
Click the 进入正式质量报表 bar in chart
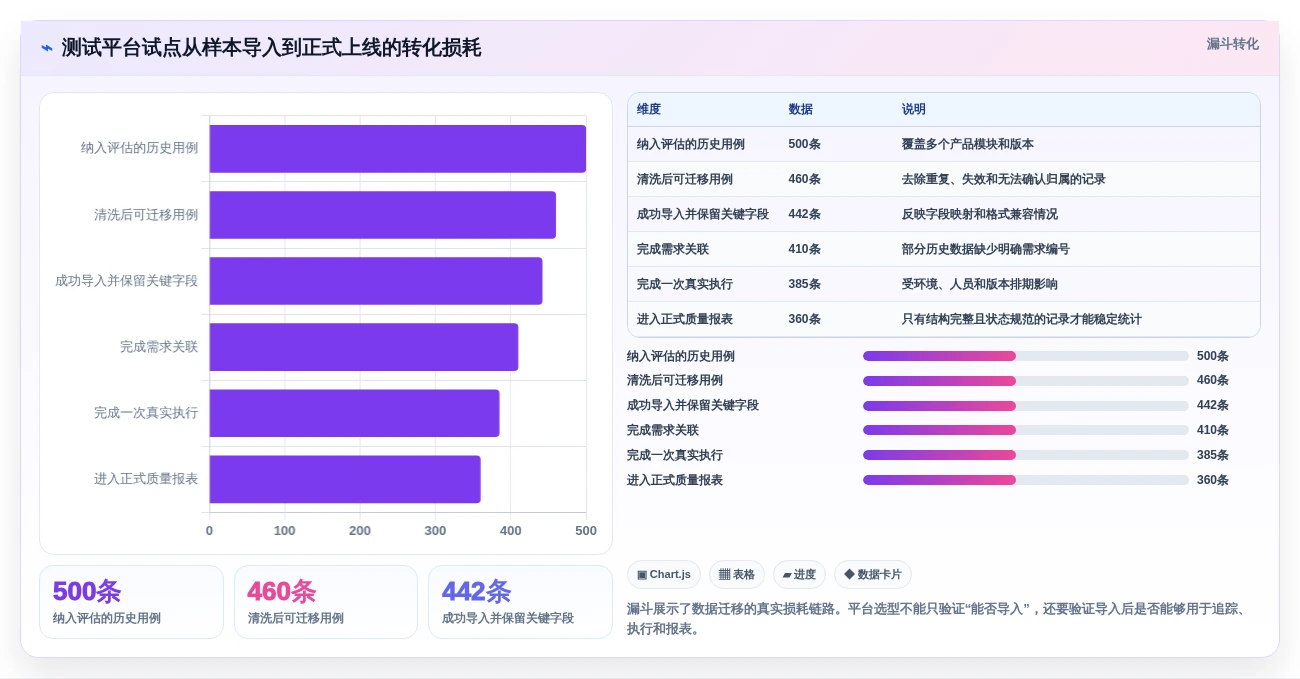pos(344,479)
